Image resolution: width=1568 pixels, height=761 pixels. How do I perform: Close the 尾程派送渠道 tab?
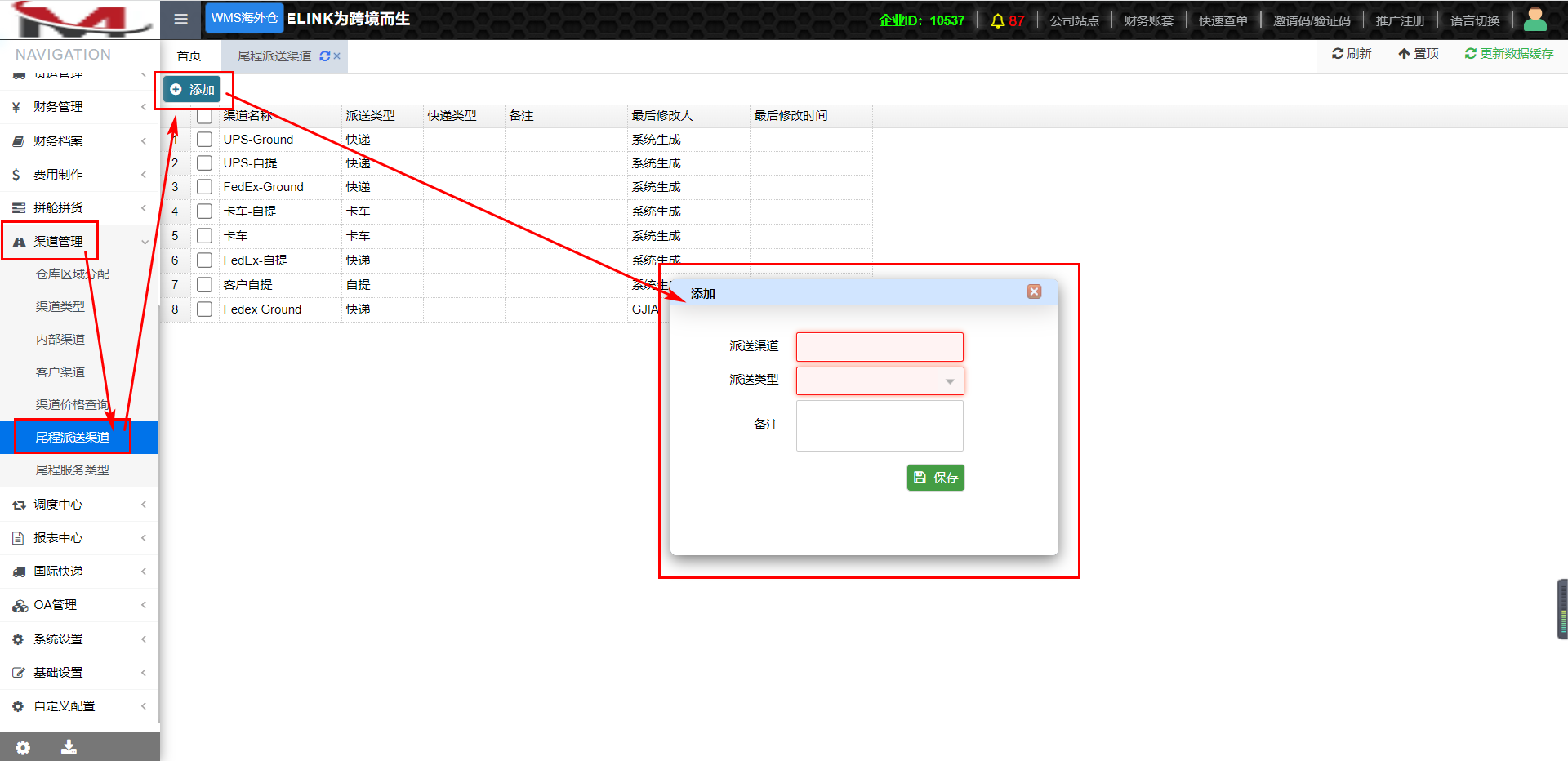[x=336, y=56]
